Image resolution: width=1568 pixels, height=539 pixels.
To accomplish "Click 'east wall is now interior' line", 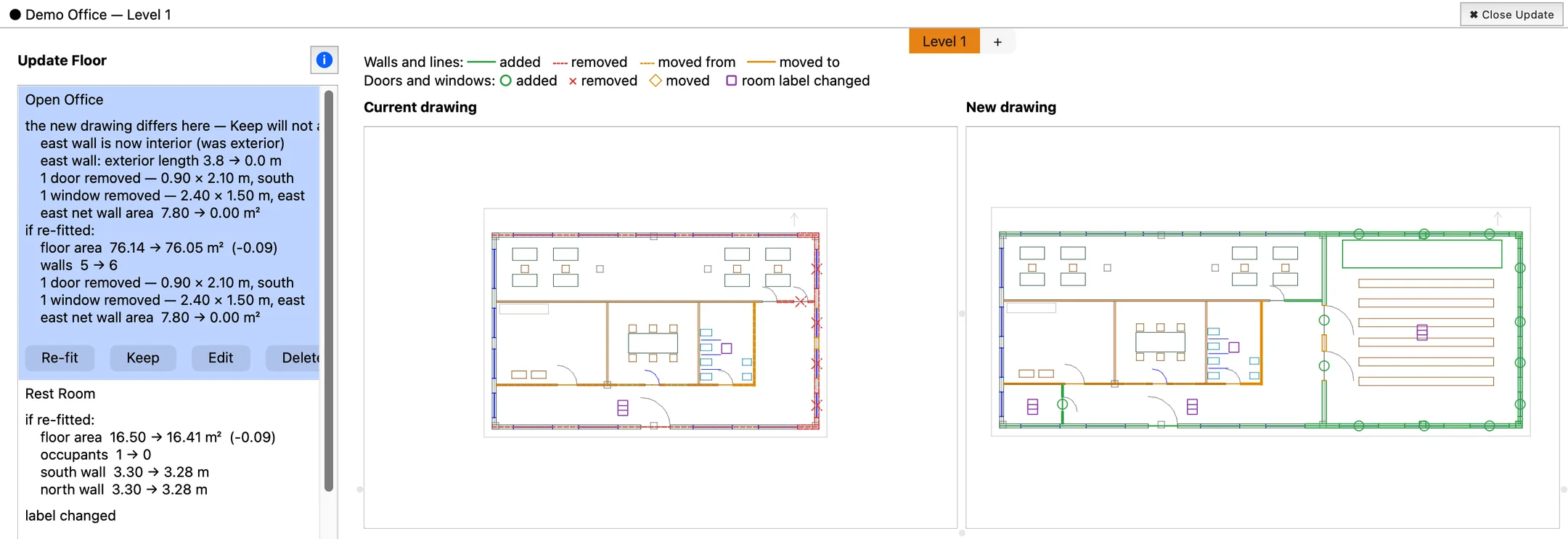I will point(163,143).
